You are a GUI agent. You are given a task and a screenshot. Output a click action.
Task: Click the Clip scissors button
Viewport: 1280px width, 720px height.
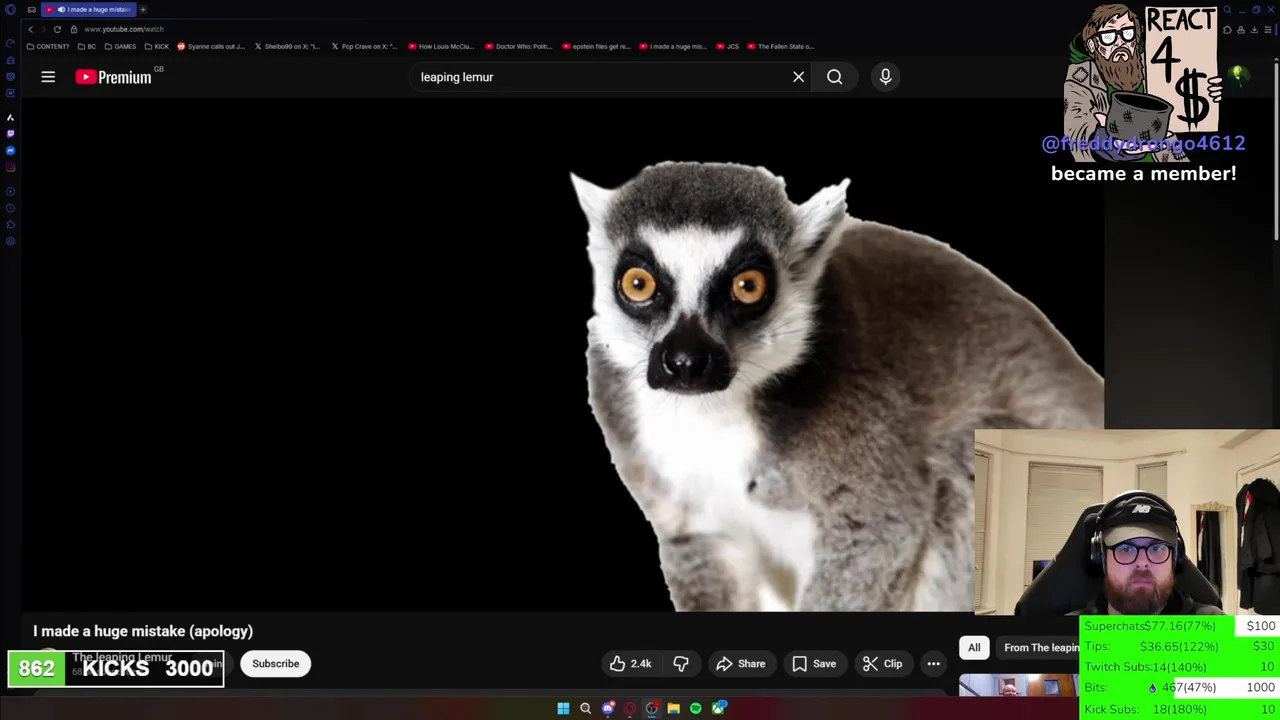[x=883, y=664]
